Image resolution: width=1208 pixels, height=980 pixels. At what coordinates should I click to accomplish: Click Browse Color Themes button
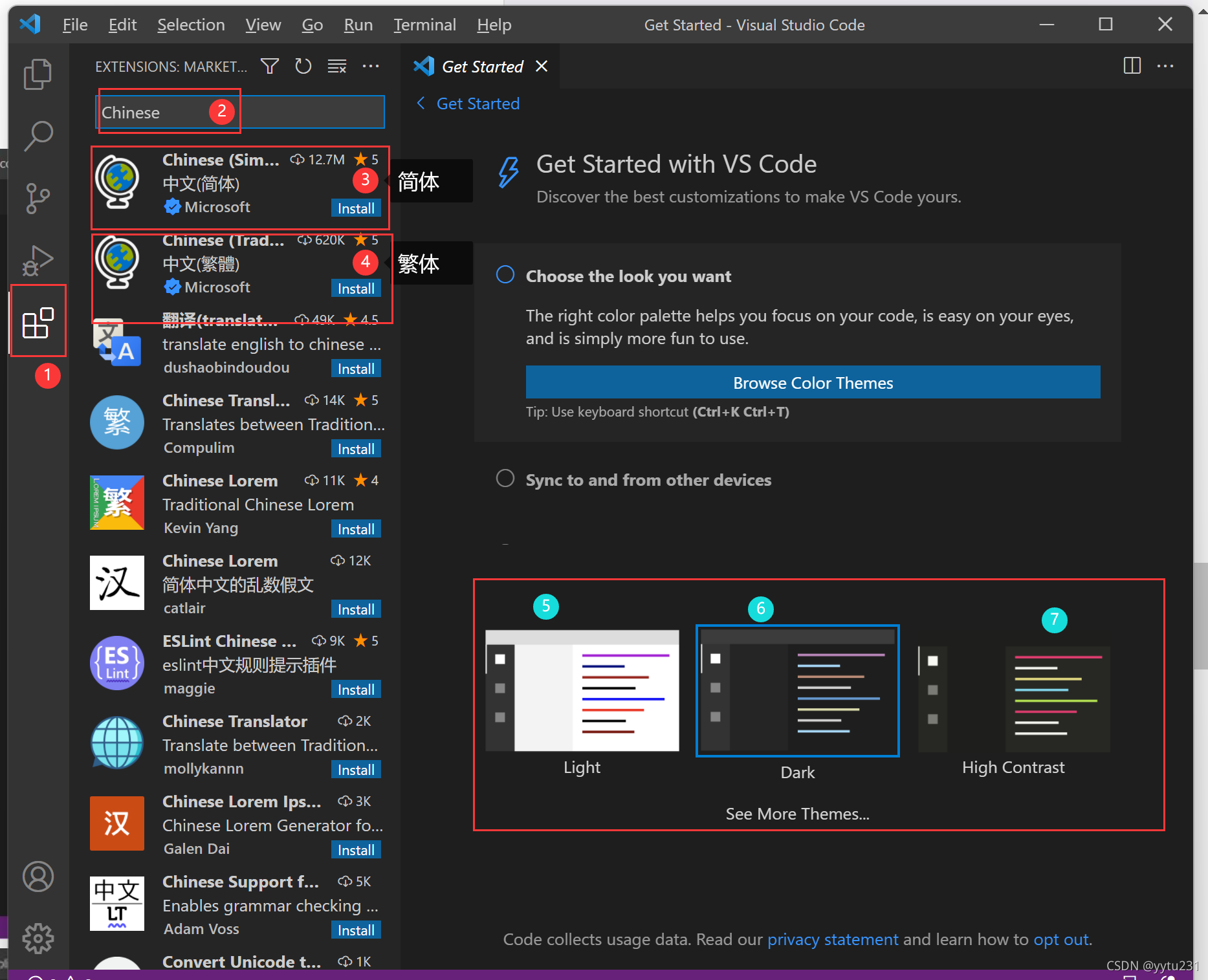pyautogui.click(x=813, y=382)
